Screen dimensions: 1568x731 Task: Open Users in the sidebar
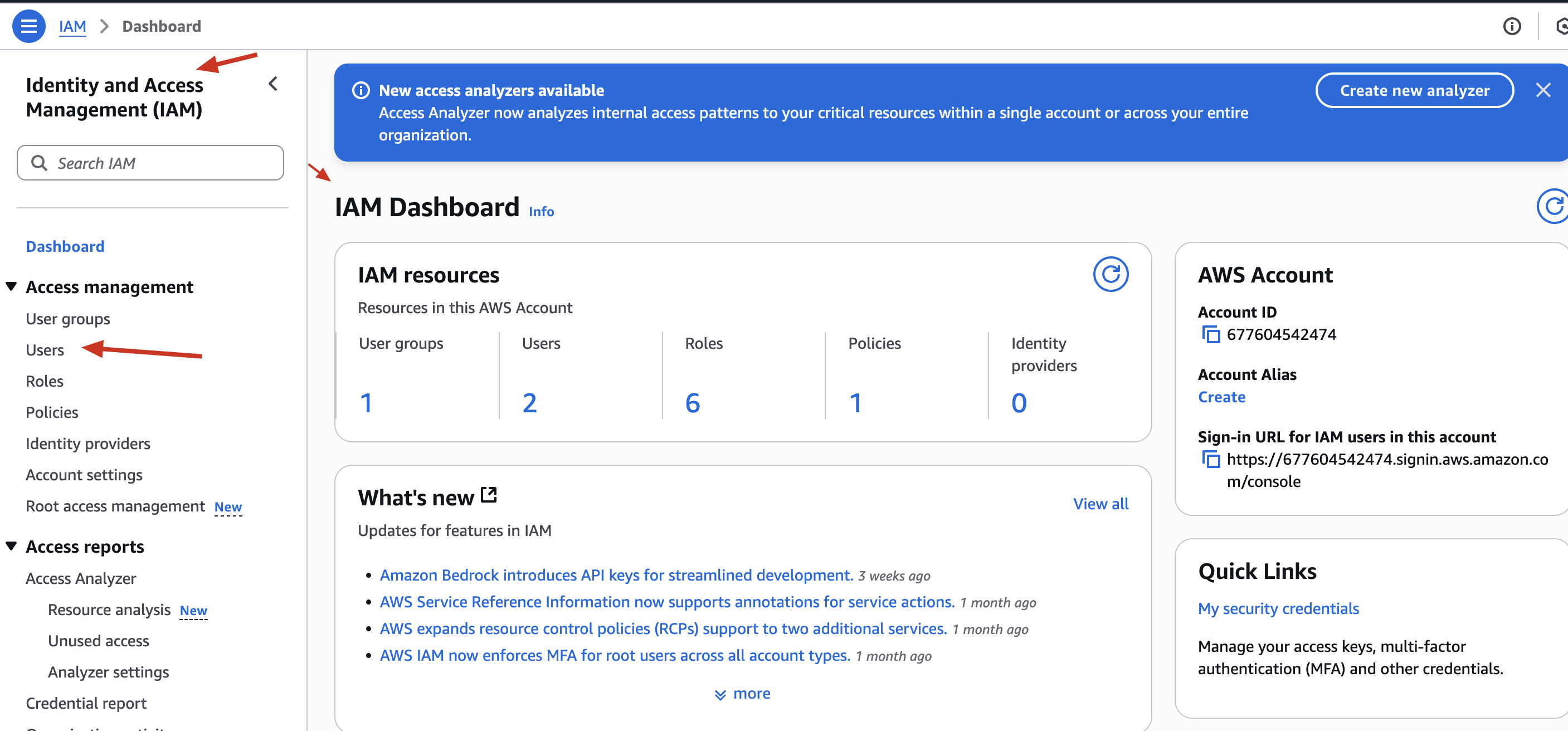[45, 350]
